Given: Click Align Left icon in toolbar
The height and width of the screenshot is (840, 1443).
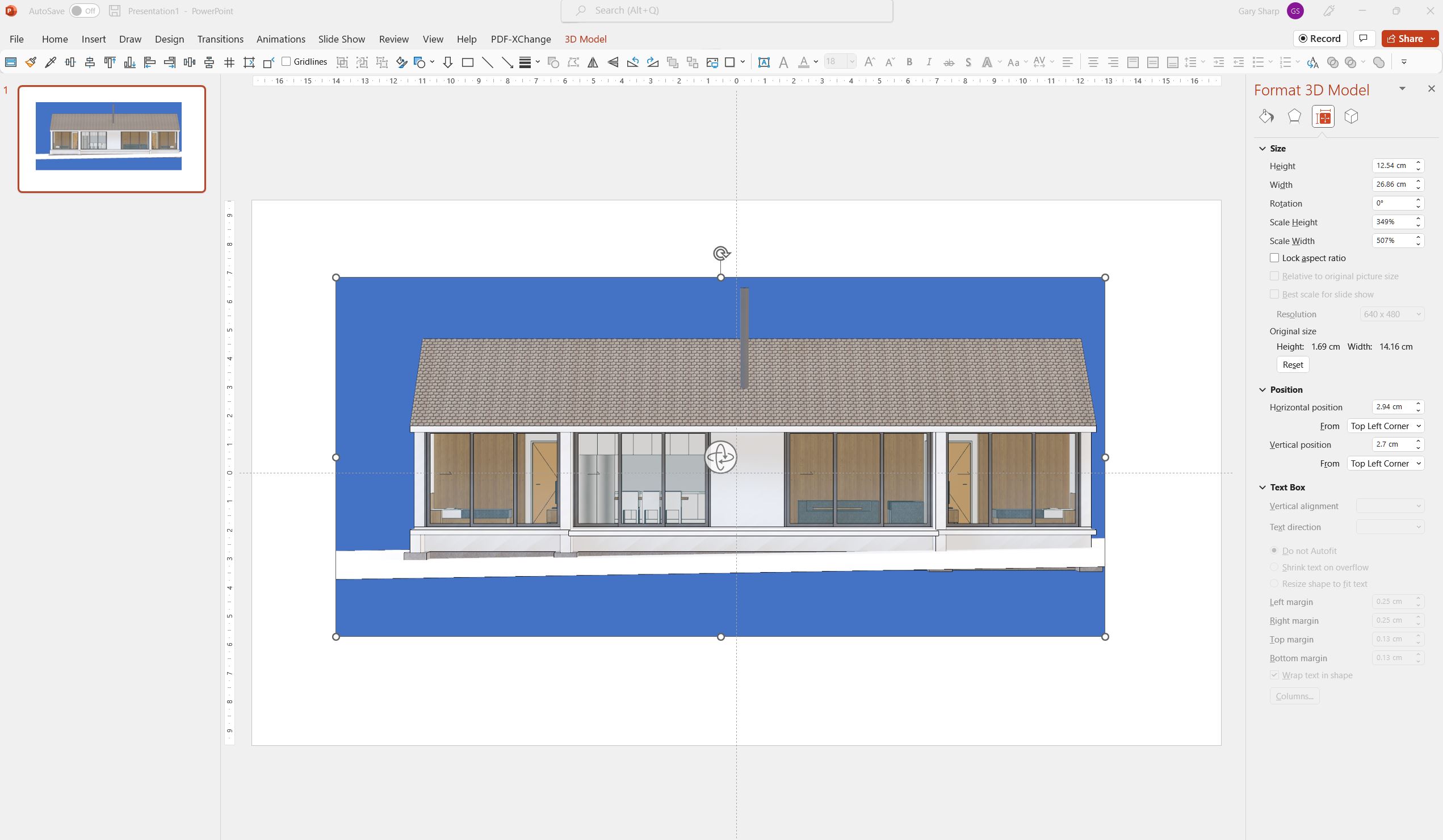Looking at the screenshot, I should 149,62.
